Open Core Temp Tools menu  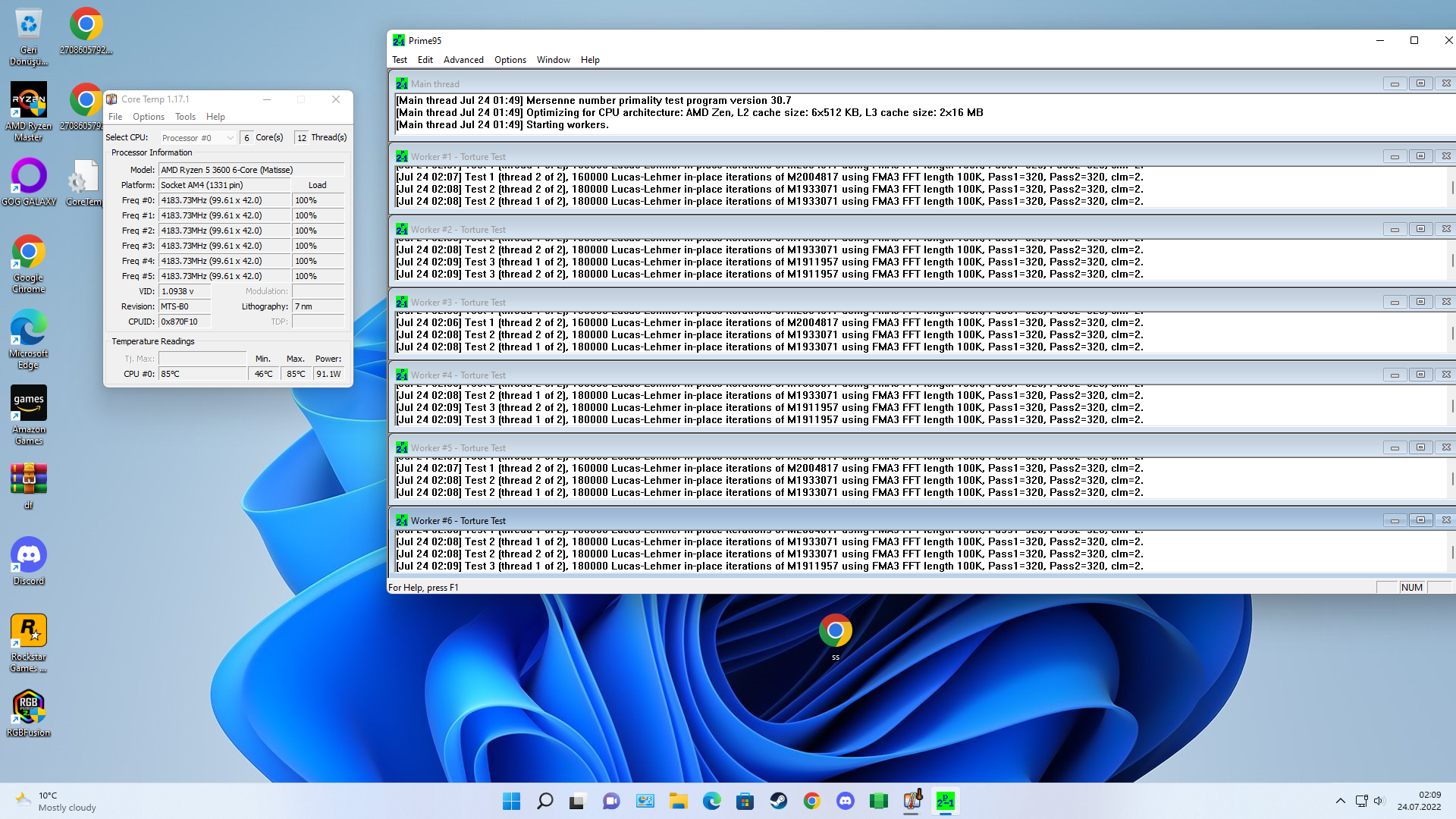click(185, 117)
